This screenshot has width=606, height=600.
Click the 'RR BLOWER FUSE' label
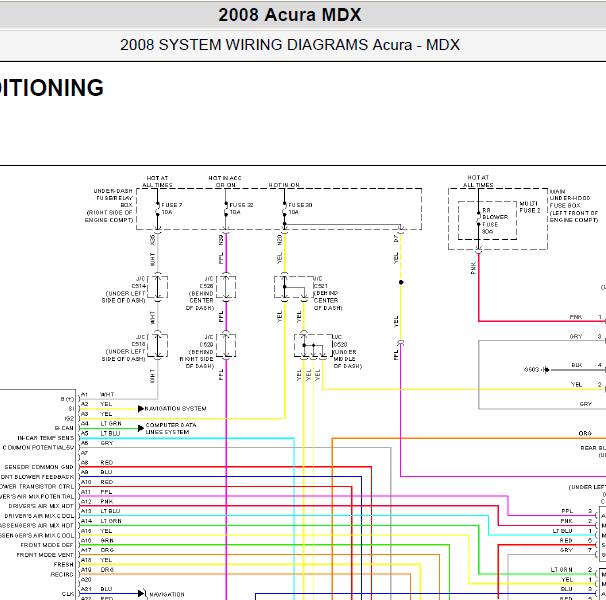pyautogui.click(x=495, y=217)
